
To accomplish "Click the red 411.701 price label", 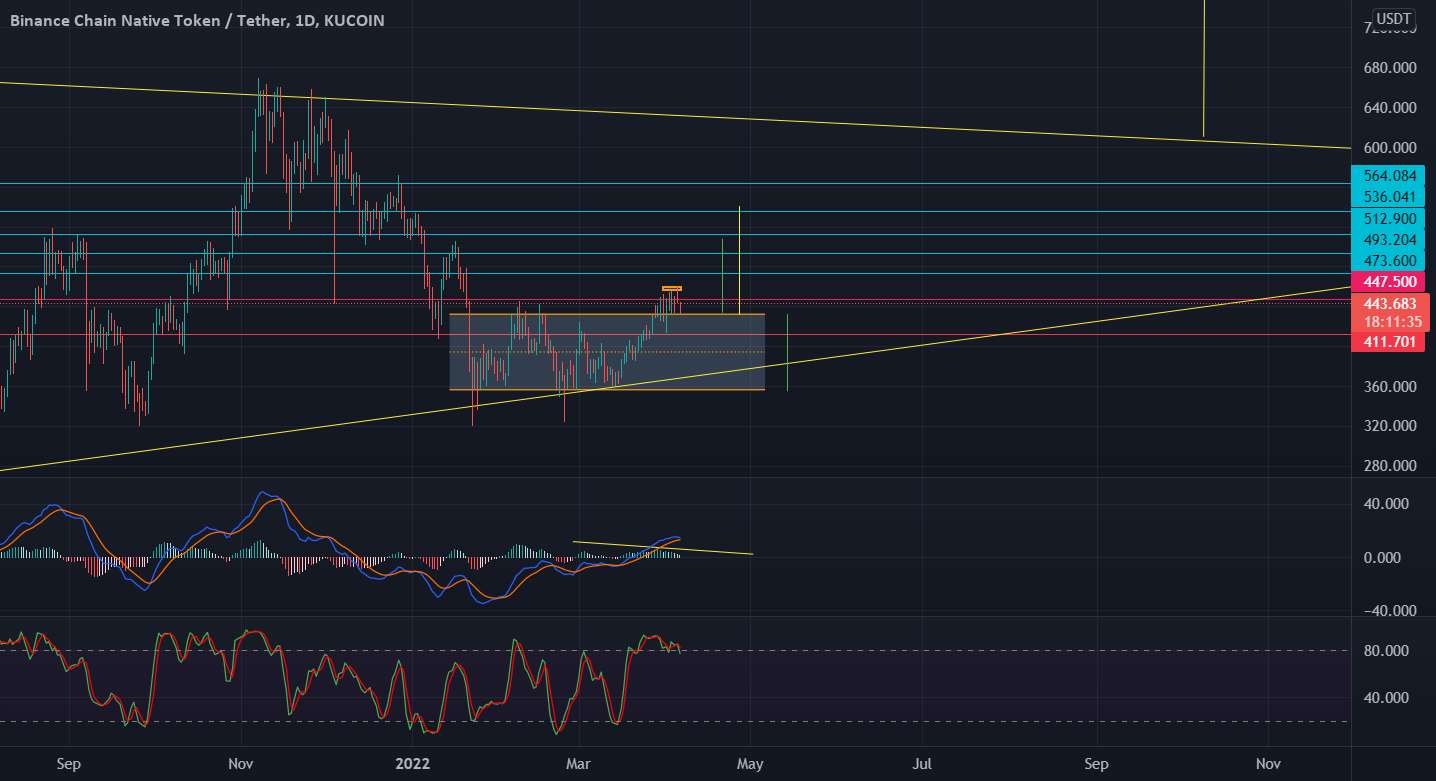I will click(1390, 343).
